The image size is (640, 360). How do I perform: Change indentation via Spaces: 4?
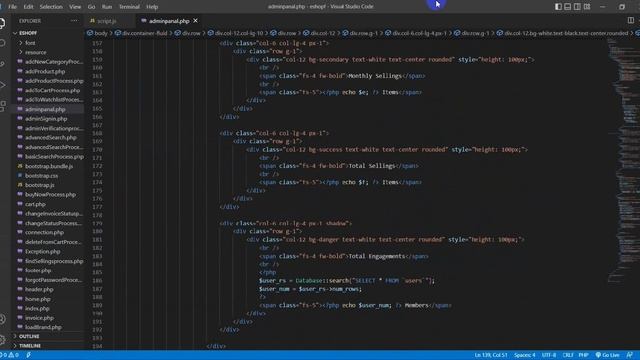[524, 355]
